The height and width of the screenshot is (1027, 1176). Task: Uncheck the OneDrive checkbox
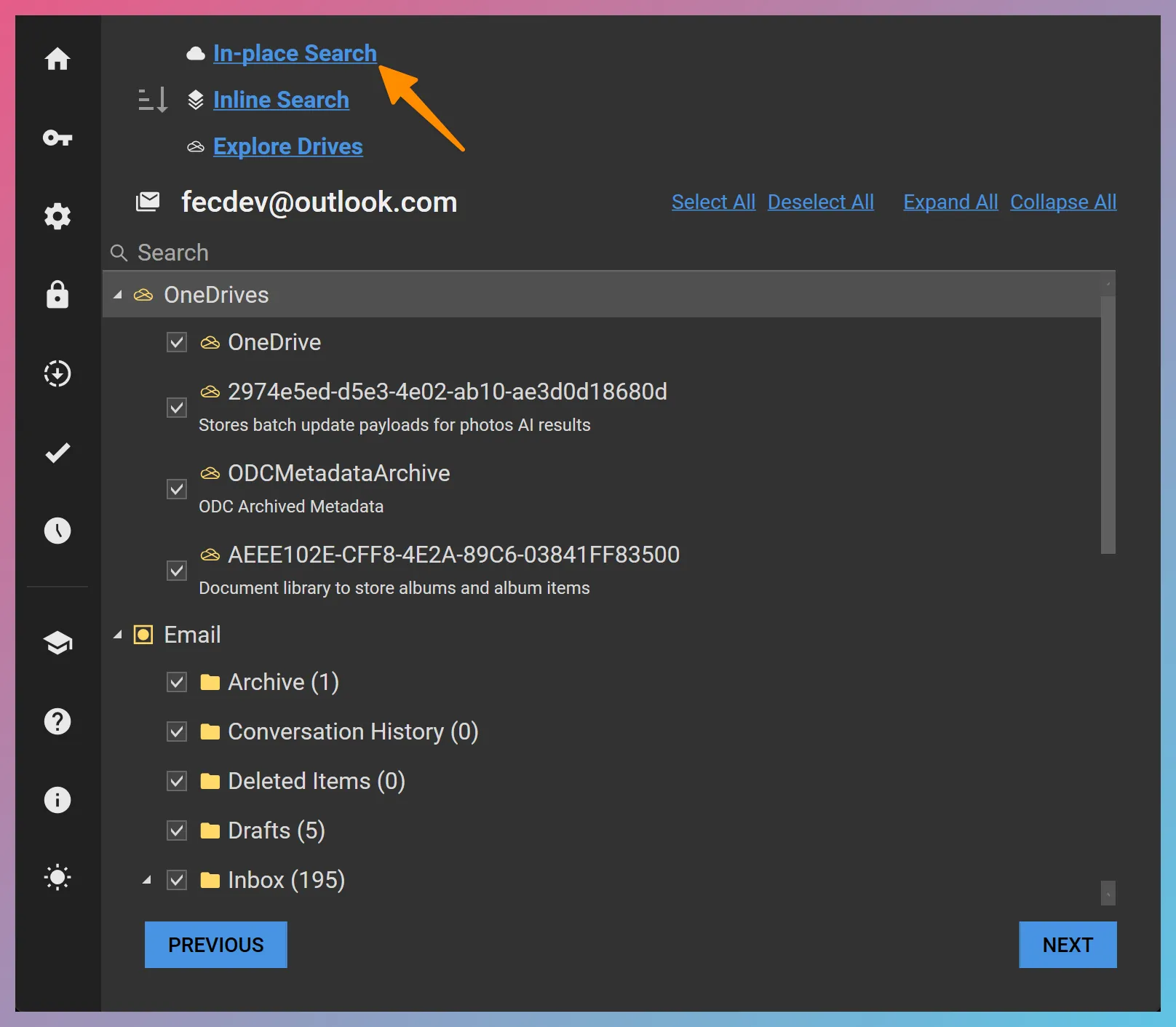pyautogui.click(x=176, y=342)
